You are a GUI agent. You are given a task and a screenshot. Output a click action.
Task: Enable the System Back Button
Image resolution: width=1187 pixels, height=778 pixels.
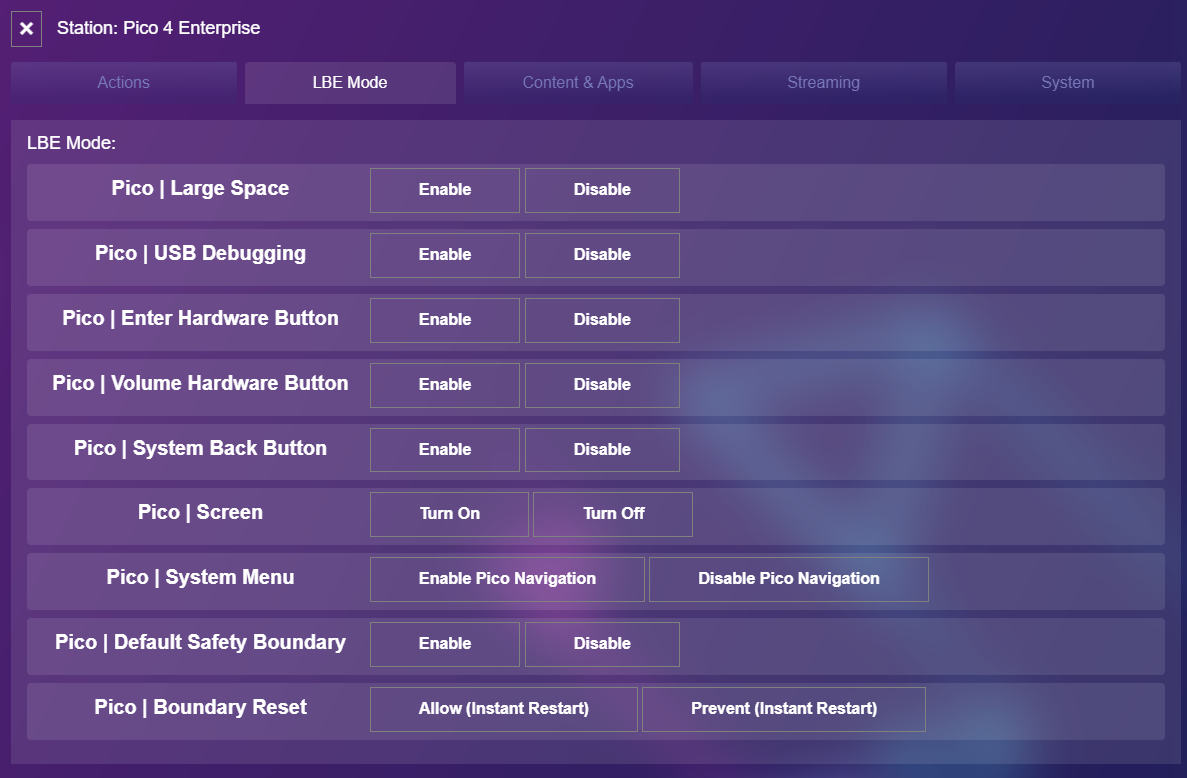tap(445, 450)
